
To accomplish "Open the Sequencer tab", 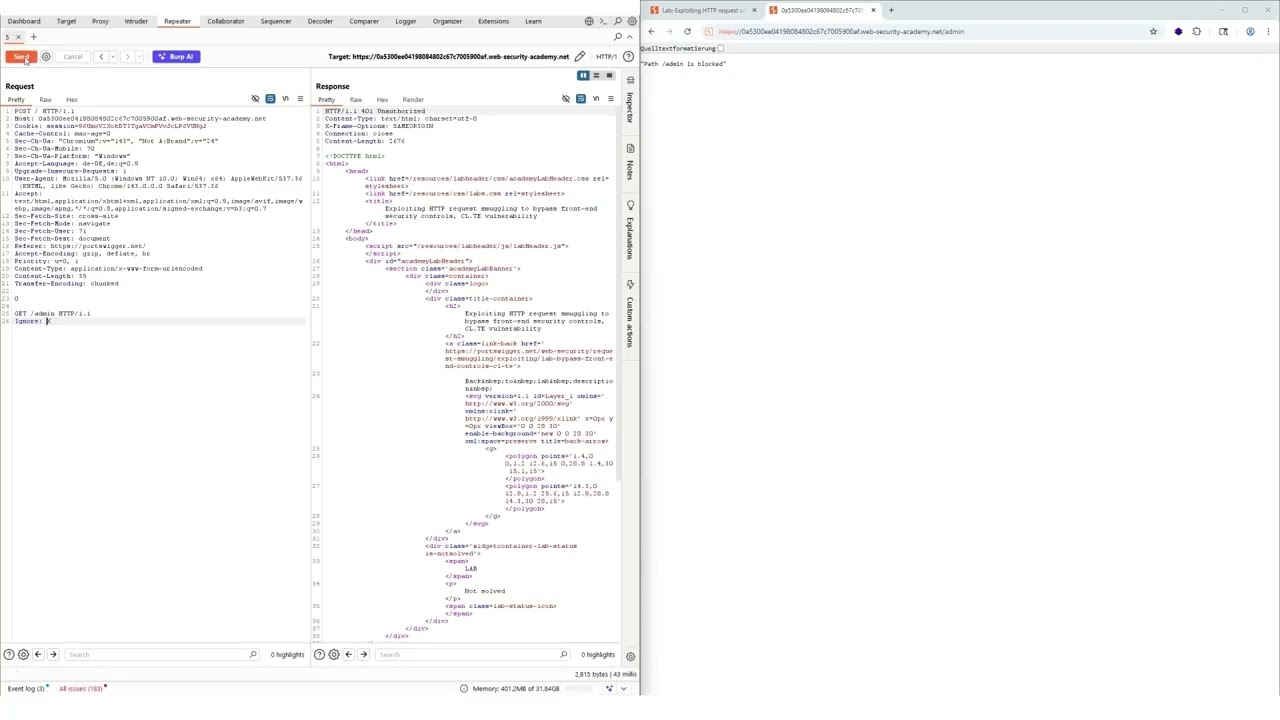I will (276, 21).
